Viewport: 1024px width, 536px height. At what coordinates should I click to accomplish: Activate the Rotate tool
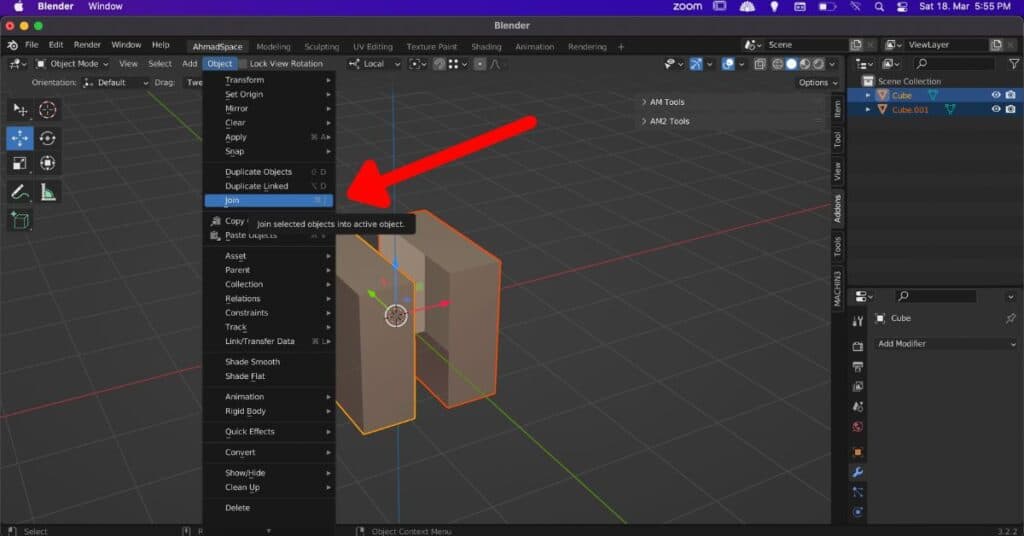click(47, 138)
